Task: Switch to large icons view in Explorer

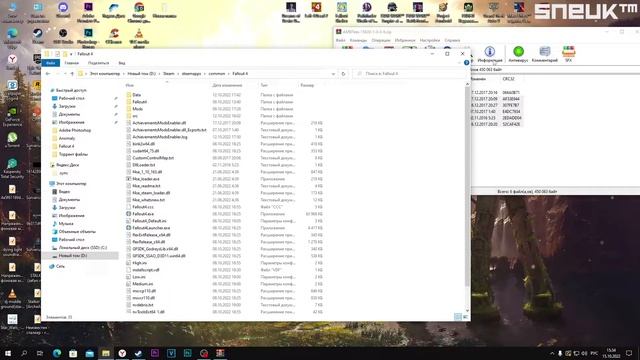Action: click(x=465, y=317)
